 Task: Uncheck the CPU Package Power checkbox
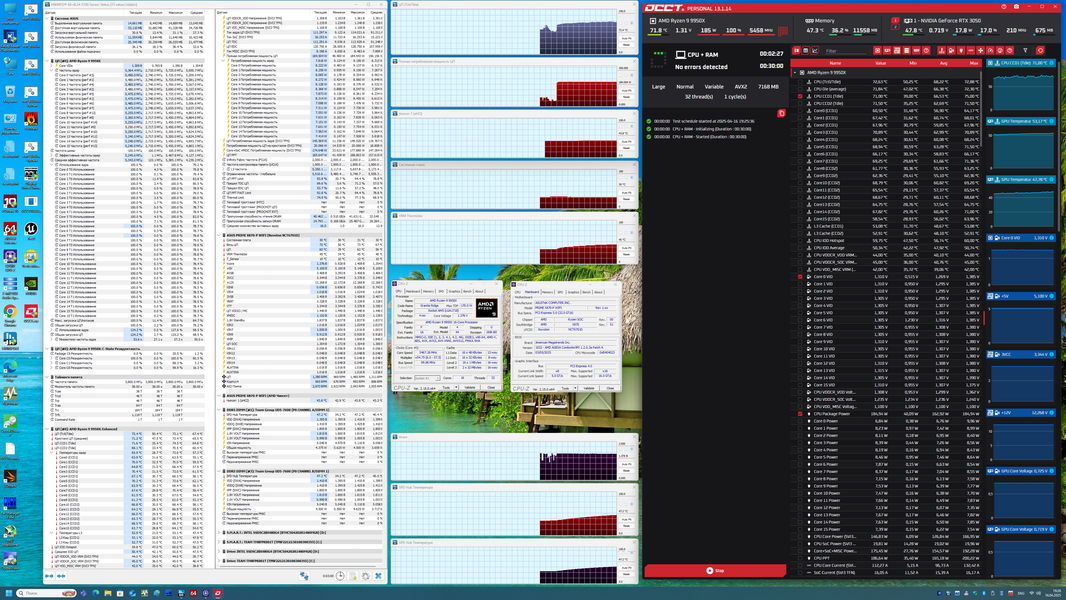pyautogui.click(x=800, y=413)
